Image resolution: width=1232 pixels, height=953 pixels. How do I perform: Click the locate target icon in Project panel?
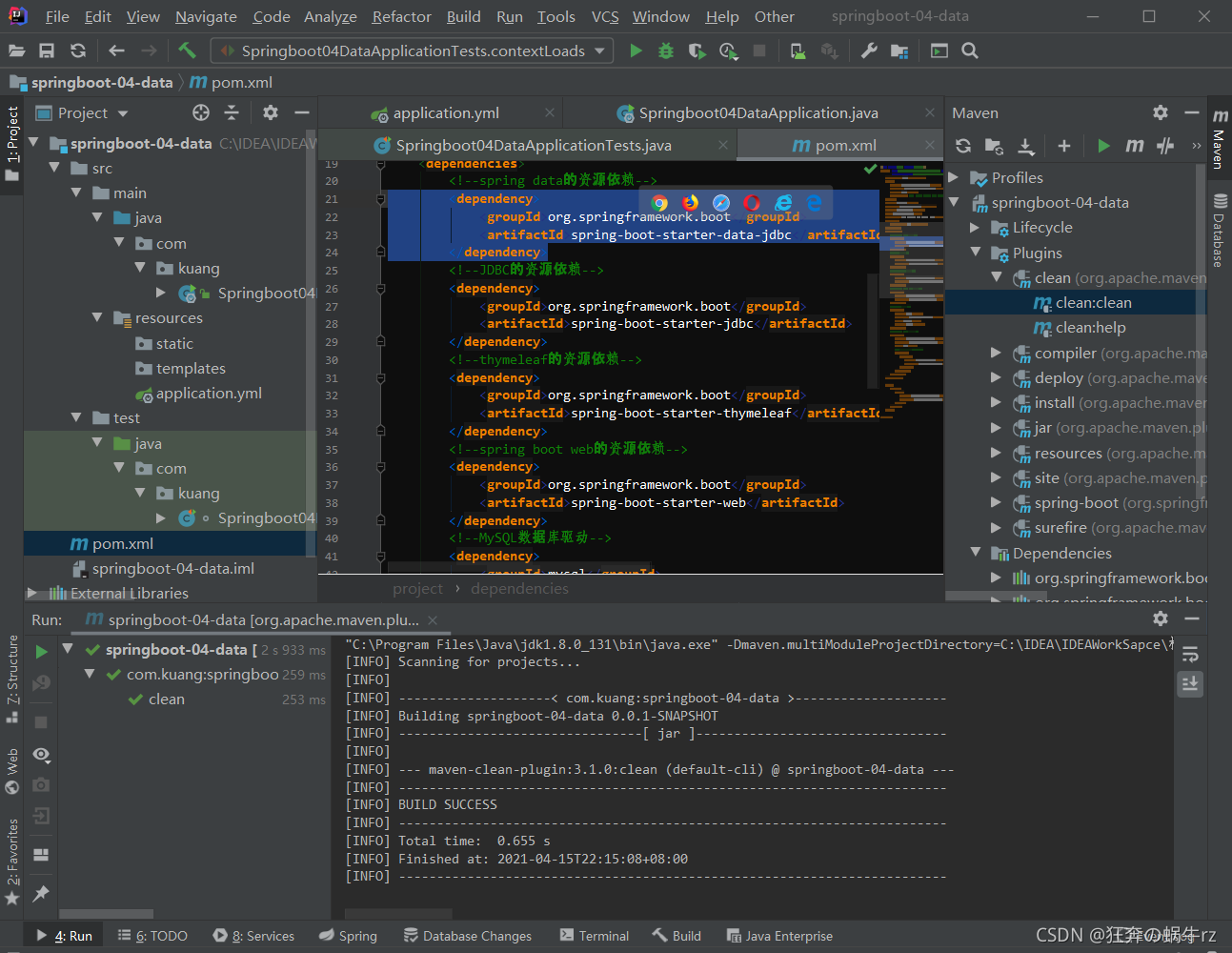click(x=201, y=112)
